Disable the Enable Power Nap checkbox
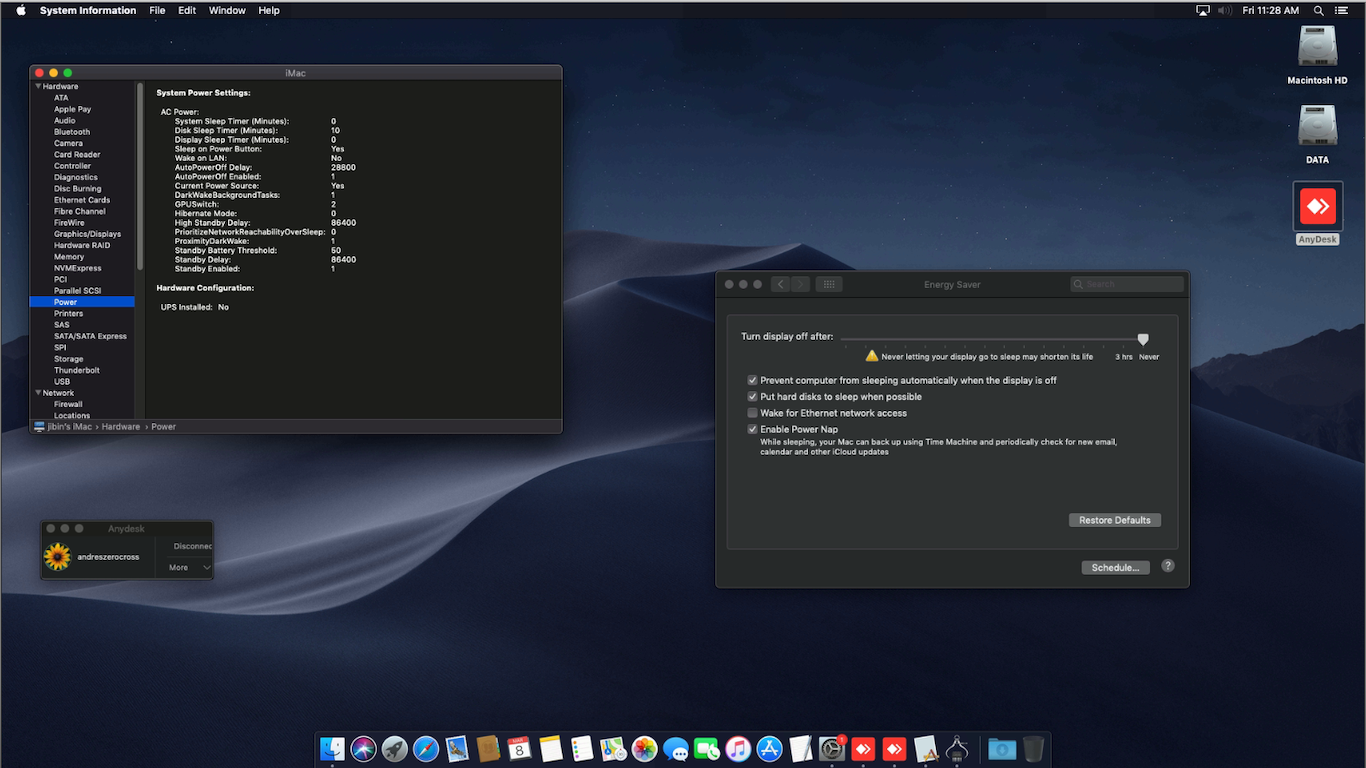Image resolution: width=1366 pixels, height=768 pixels. pyautogui.click(x=752, y=429)
